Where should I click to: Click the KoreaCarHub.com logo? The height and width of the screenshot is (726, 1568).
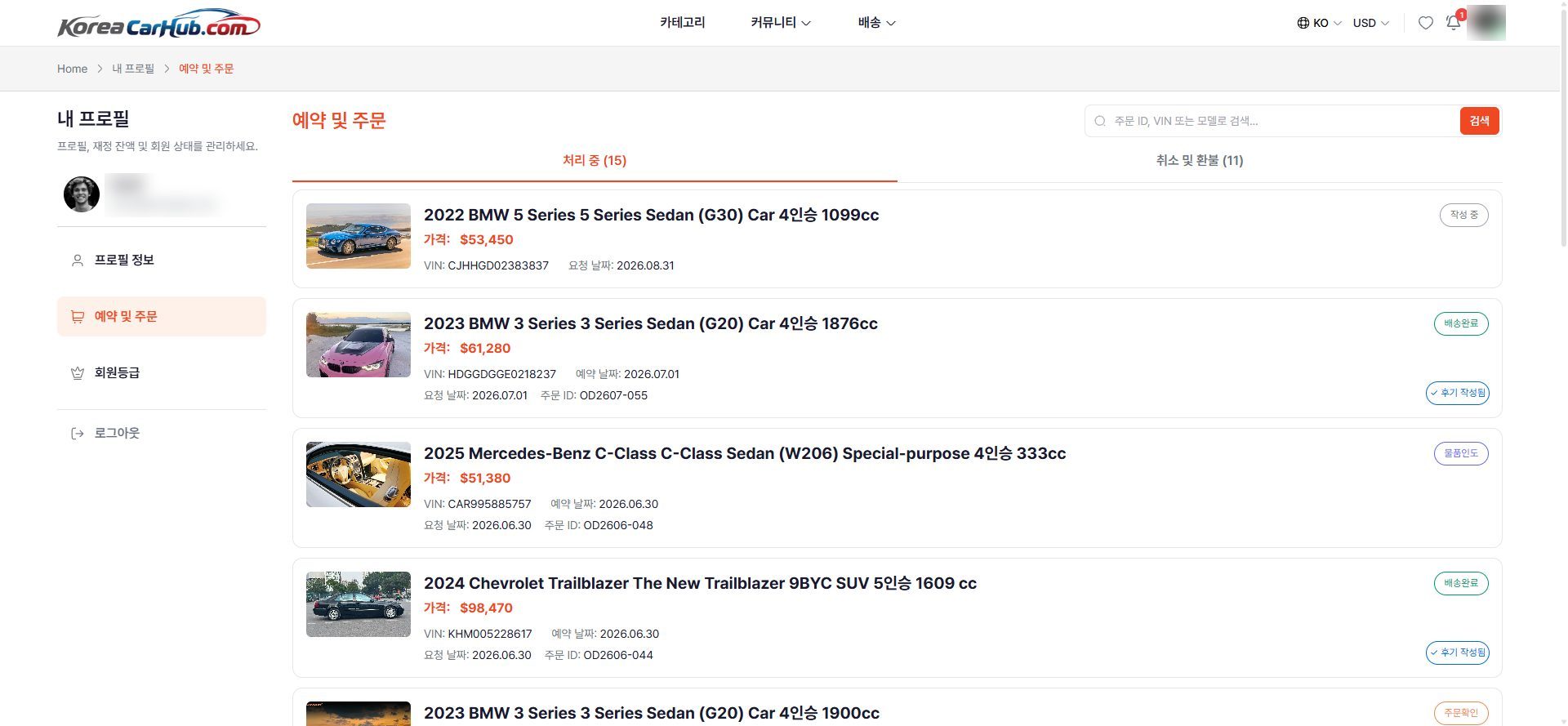(x=158, y=23)
